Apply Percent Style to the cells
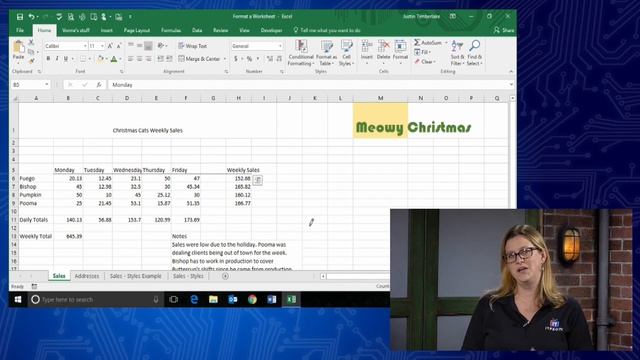This screenshot has width=640, height=360. 249,59
